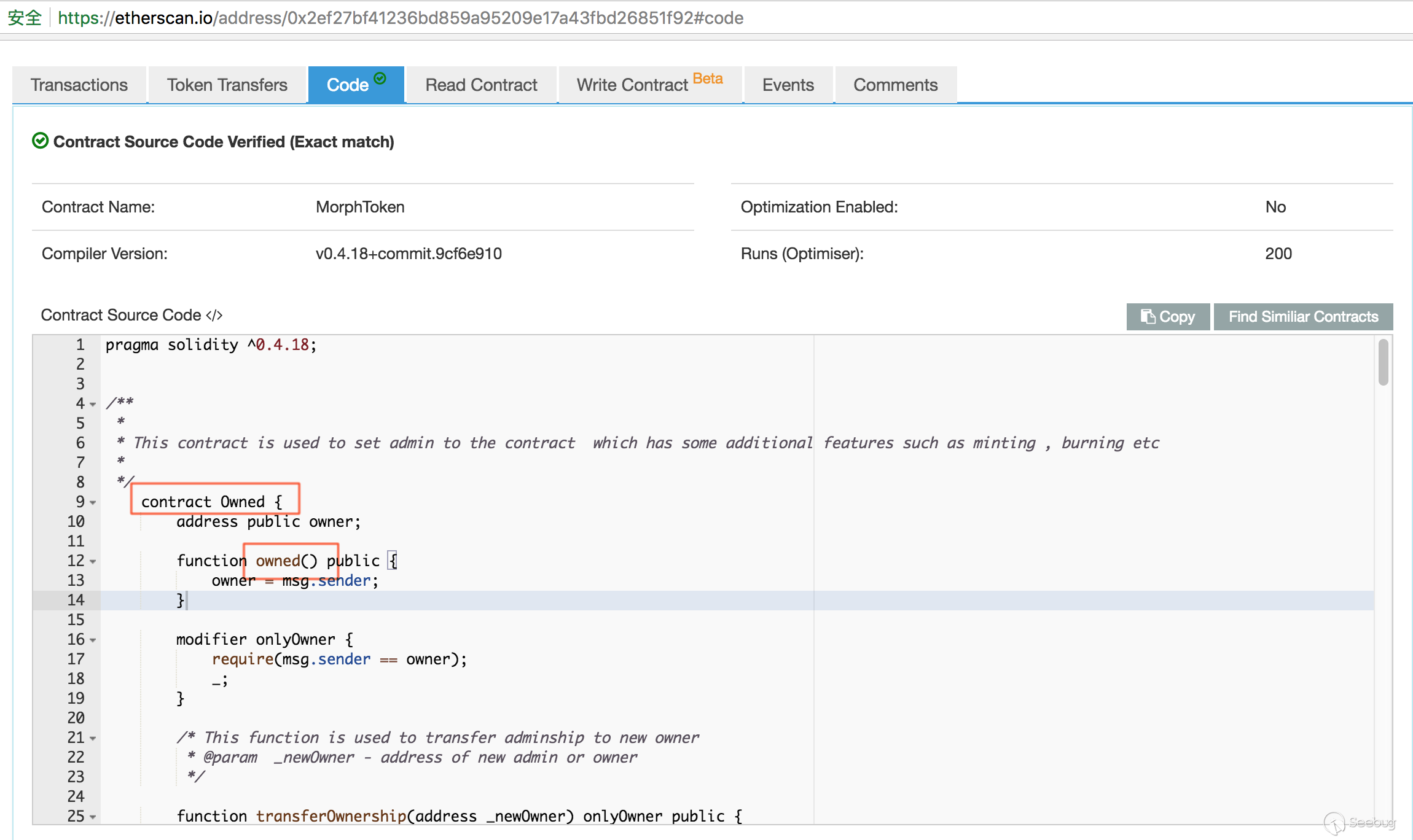The image size is (1413, 840).
Task: Open the Read Contract tab
Action: pos(481,85)
